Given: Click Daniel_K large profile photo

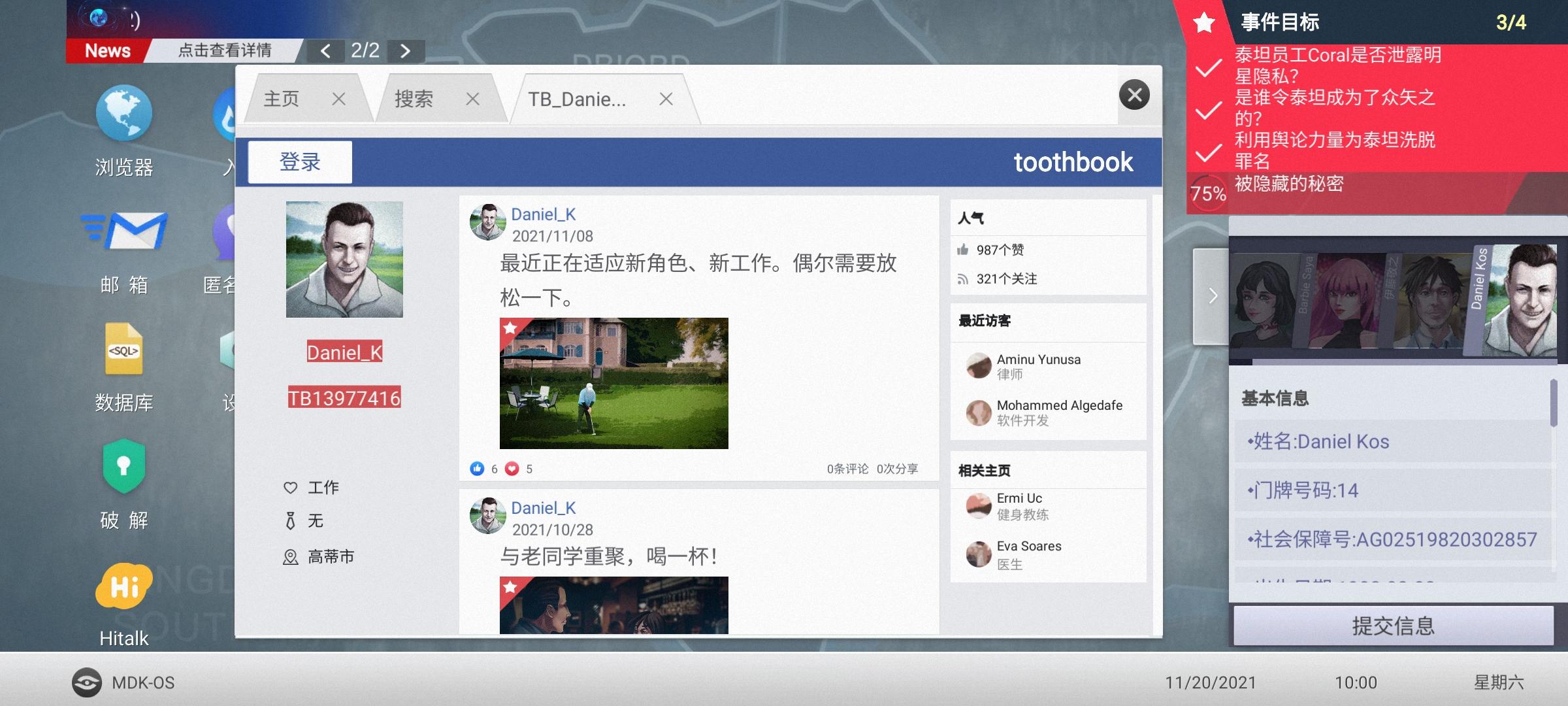Looking at the screenshot, I should click(344, 260).
